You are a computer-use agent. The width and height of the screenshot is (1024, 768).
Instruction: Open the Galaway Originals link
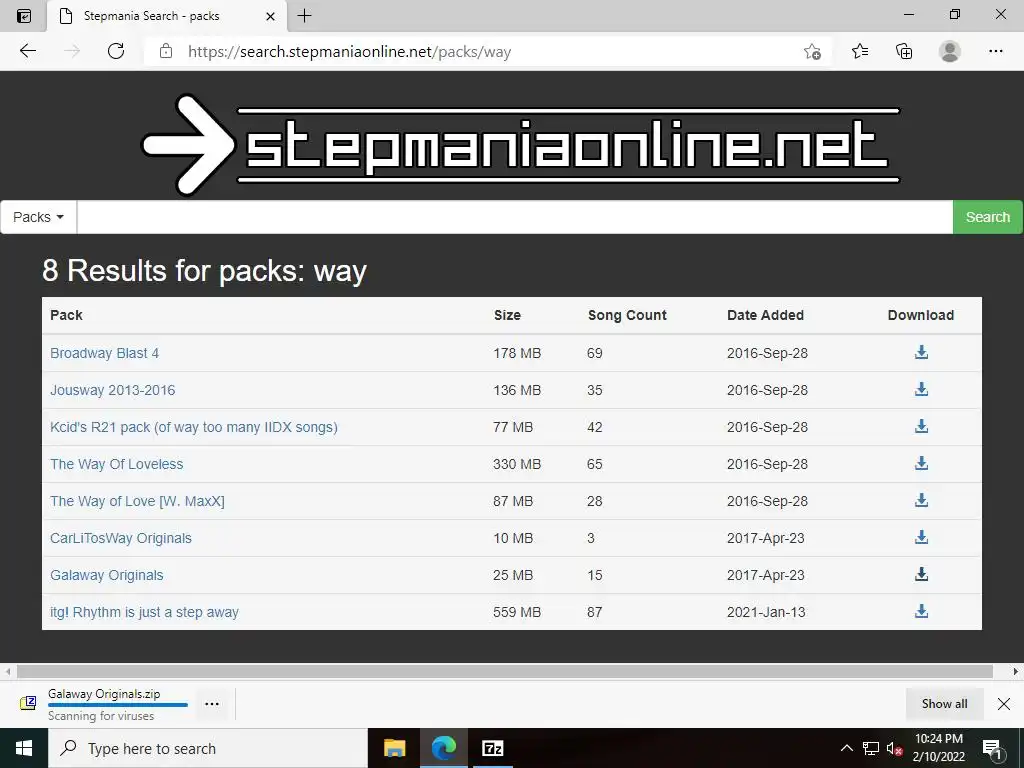pos(106,575)
